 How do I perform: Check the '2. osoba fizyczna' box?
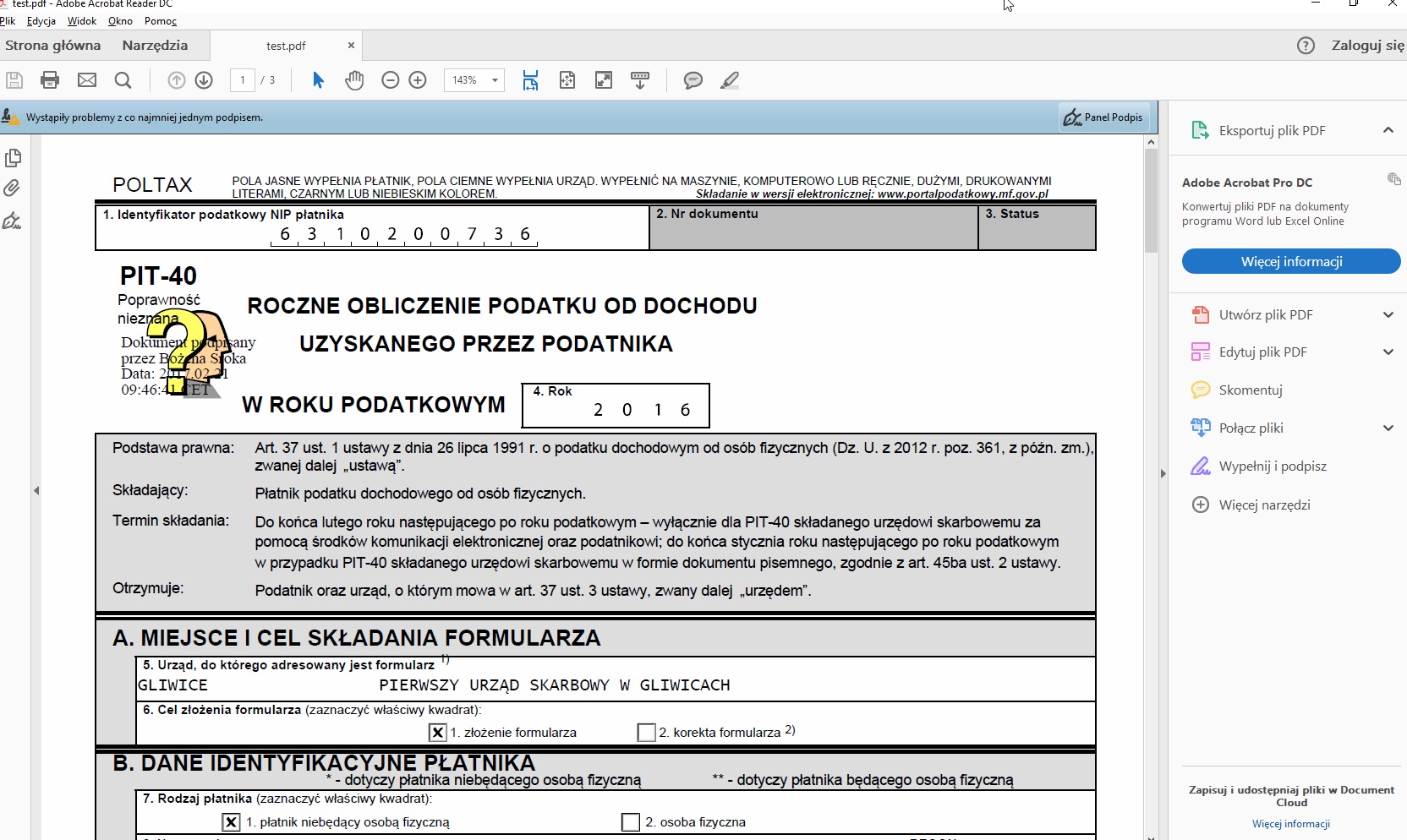(x=631, y=822)
